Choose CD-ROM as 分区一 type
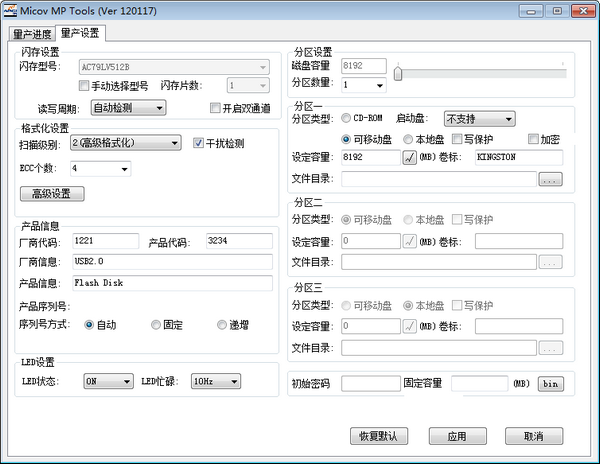Image resolution: width=600 pixels, height=464 pixels. pyautogui.click(x=347, y=119)
